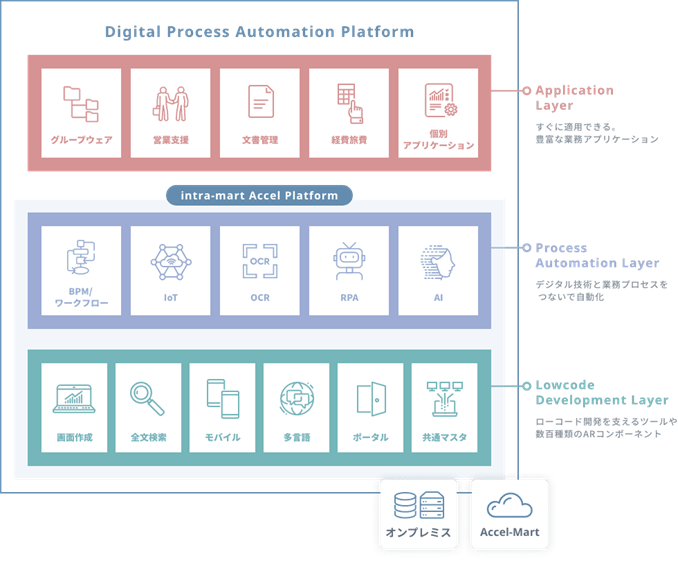This screenshot has width=678, height=562.
Task: Click the intra-mart Accel Platform pill label
Action: pos(259,195)
